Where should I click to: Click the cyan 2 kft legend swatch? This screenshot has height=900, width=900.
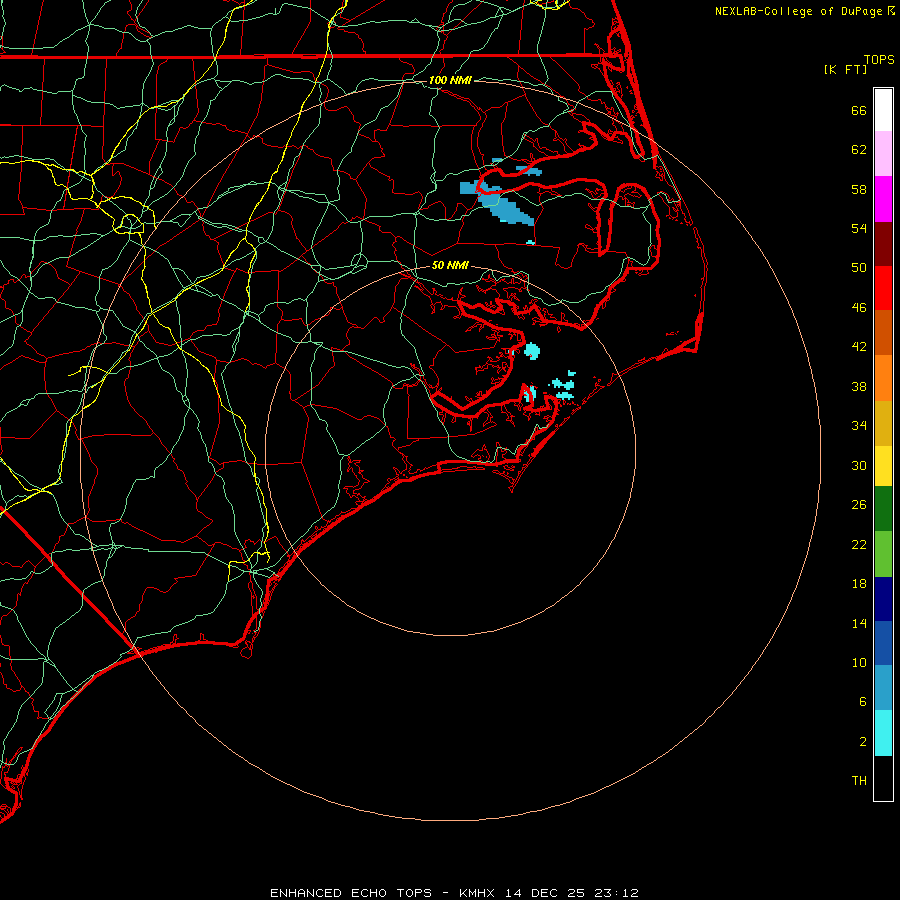tap(883, 732)
